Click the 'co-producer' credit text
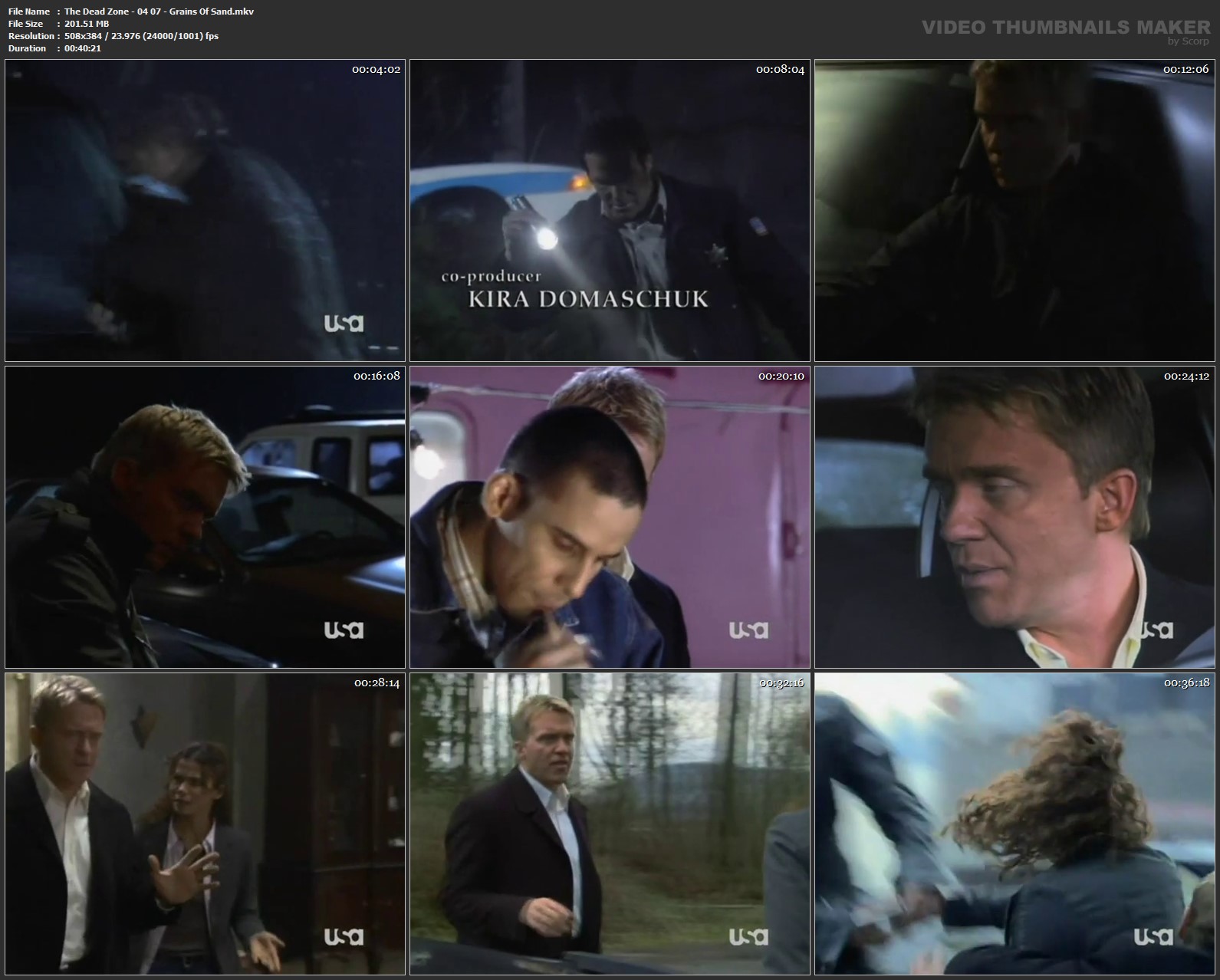This screenshot has height=980, width=1220. pos(491,277)
